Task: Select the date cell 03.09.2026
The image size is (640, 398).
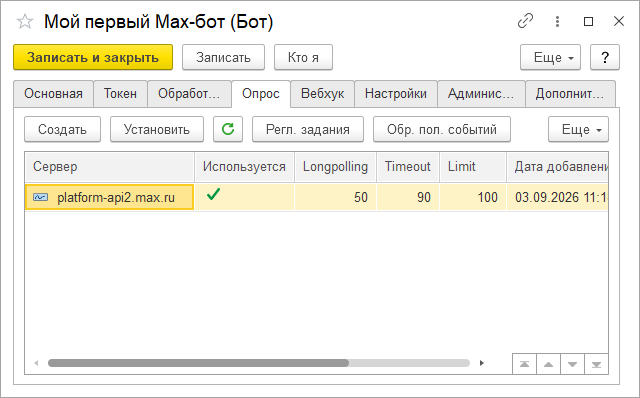Action: (x=557, y=197)
